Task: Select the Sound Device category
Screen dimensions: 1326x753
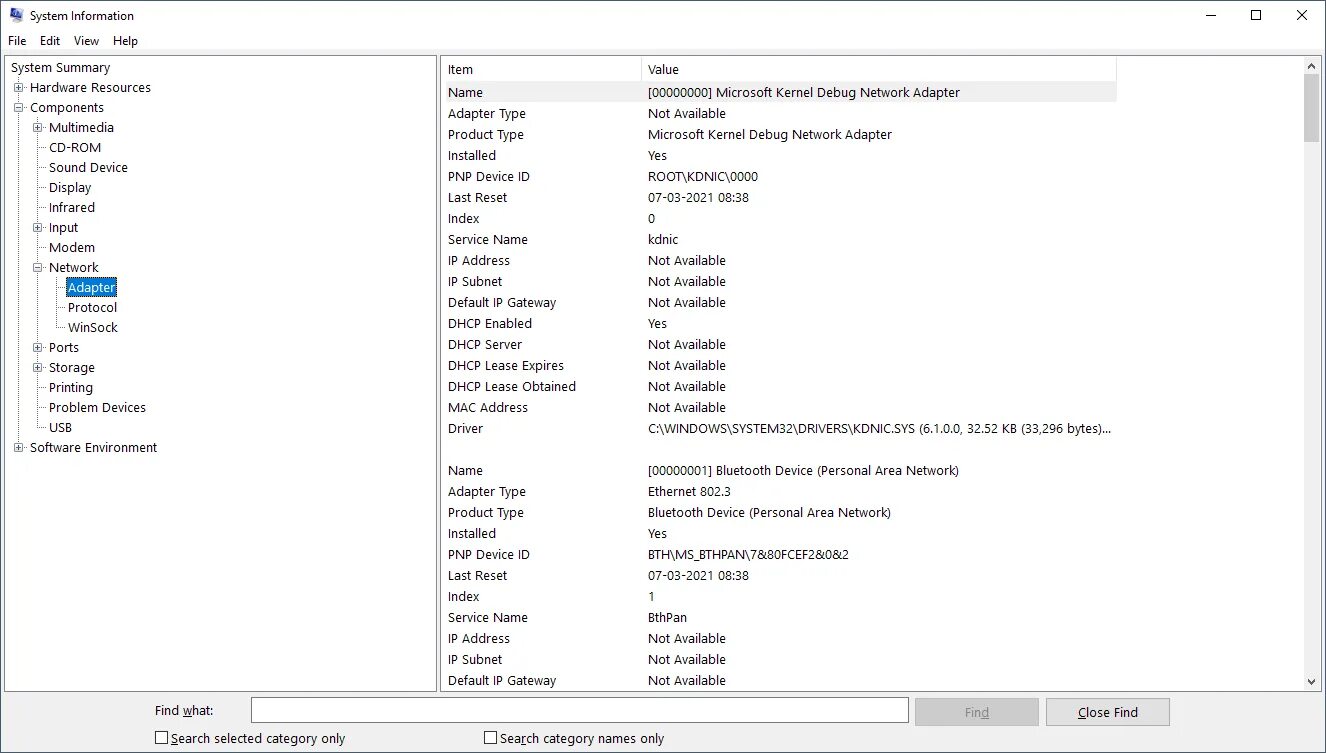Action: pos(88,168)
